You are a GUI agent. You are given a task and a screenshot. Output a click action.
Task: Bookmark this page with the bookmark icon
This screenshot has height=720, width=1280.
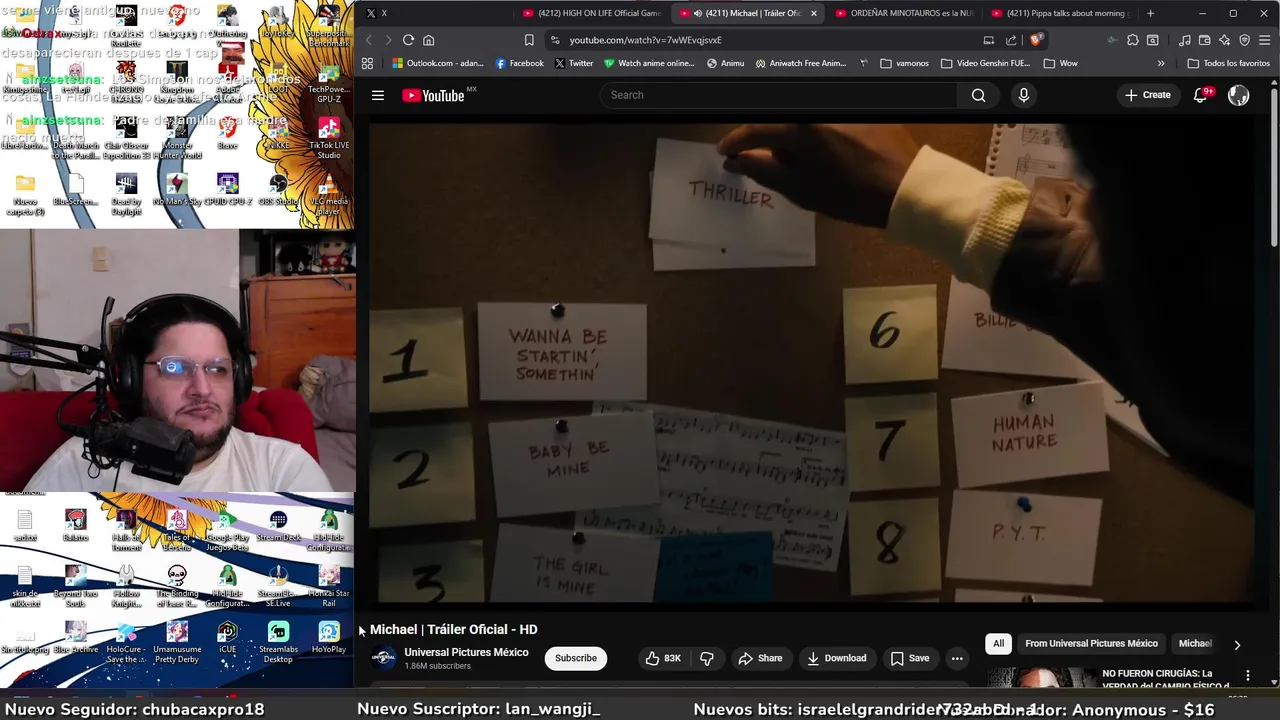point(529,40)
